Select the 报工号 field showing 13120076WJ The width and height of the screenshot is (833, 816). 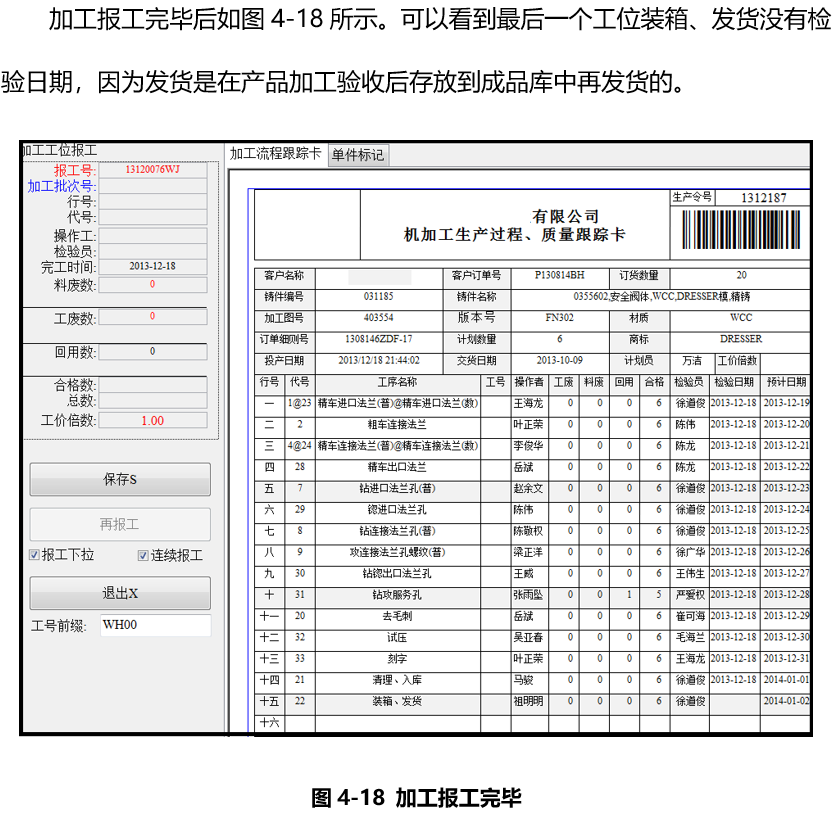coord(152,169)
